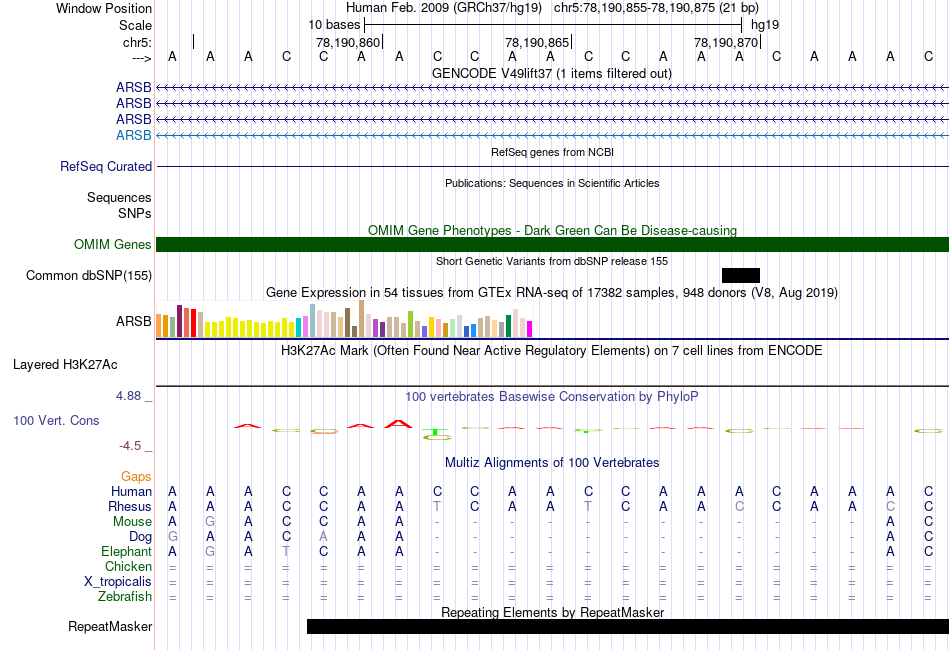950x650 pixels.
Task: Click the black RepeatMasker element bar
Action: coord(628,626)
